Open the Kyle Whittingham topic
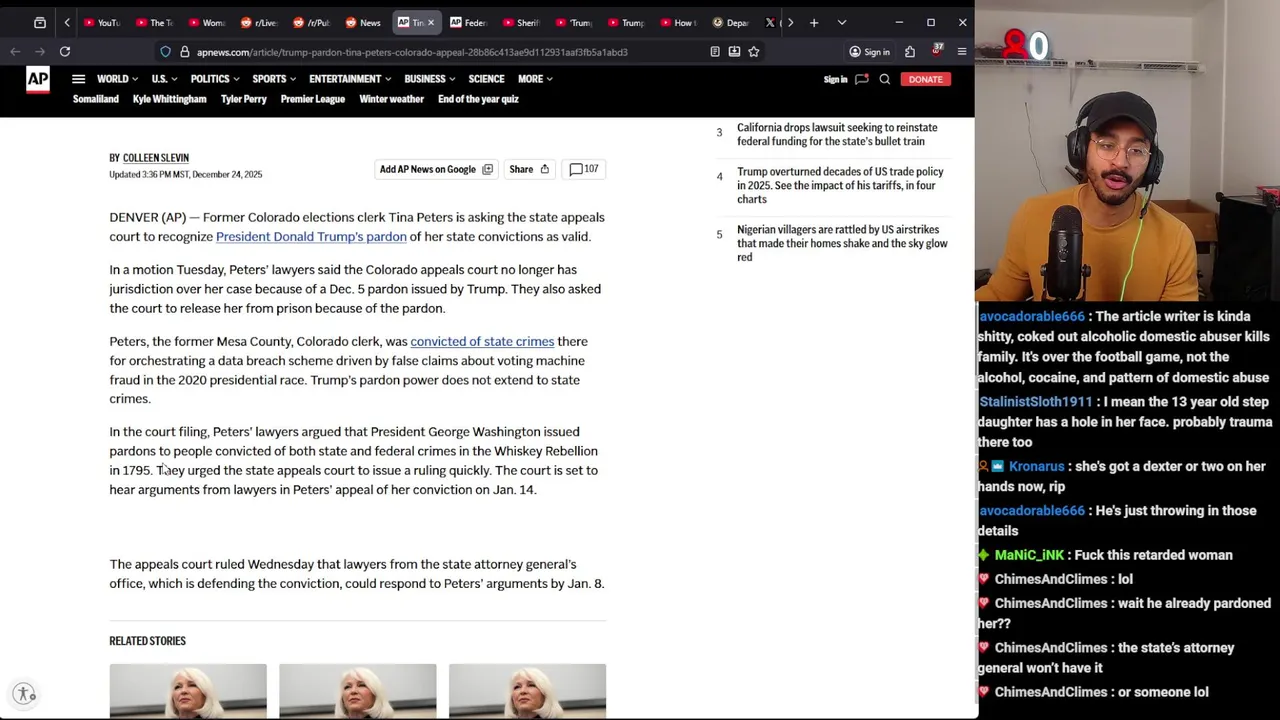 (x=170, y=99)
